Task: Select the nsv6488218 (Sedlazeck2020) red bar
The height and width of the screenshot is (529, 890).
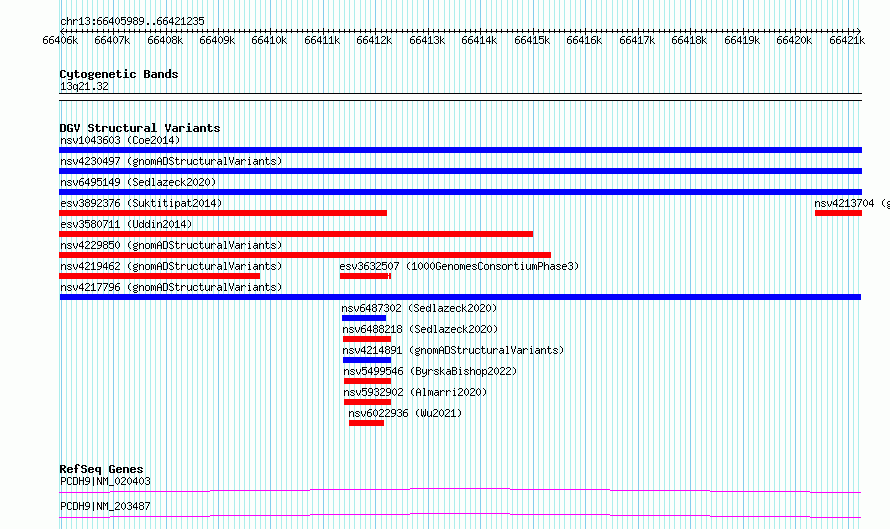Action: (x=367, y=339)
